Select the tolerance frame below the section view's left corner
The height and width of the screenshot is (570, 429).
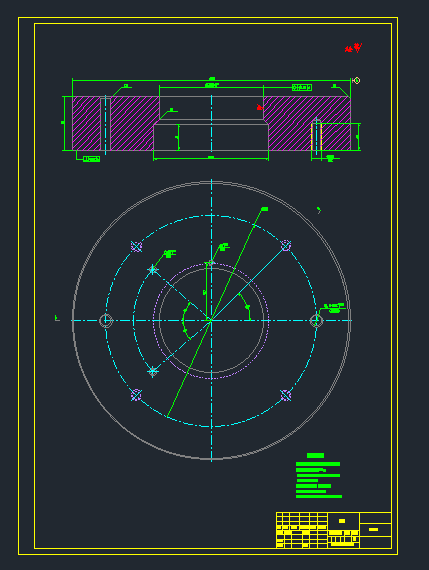tap(91, 159)
